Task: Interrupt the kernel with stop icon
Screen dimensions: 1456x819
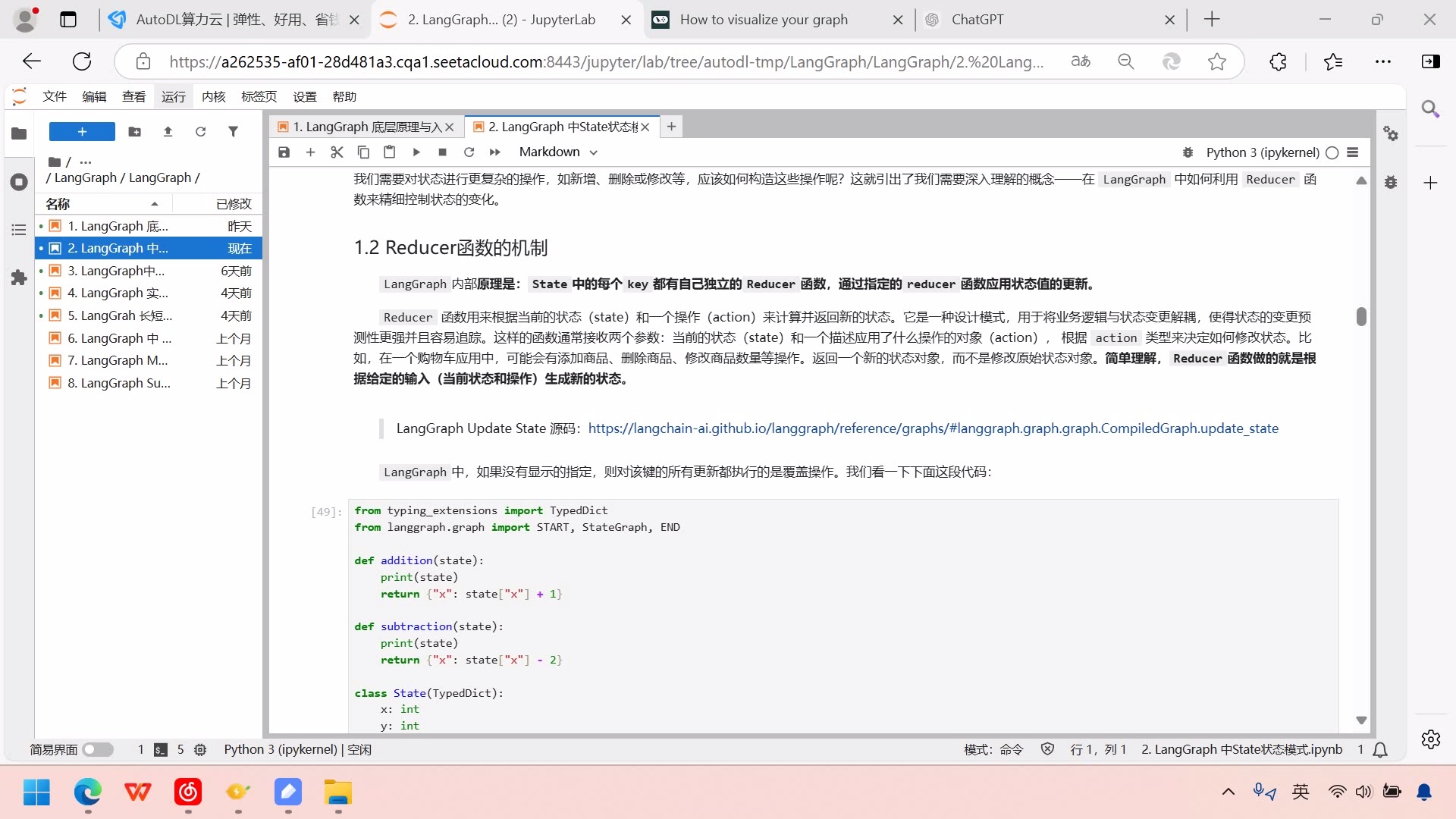Action: (443, 152)
